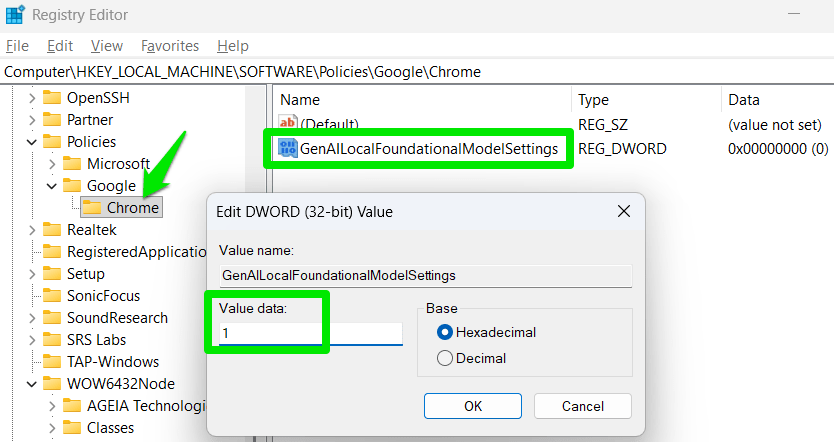Expand the AGEIA Technologies key
This screenshot has height=442, width=834.
[52, 406]
